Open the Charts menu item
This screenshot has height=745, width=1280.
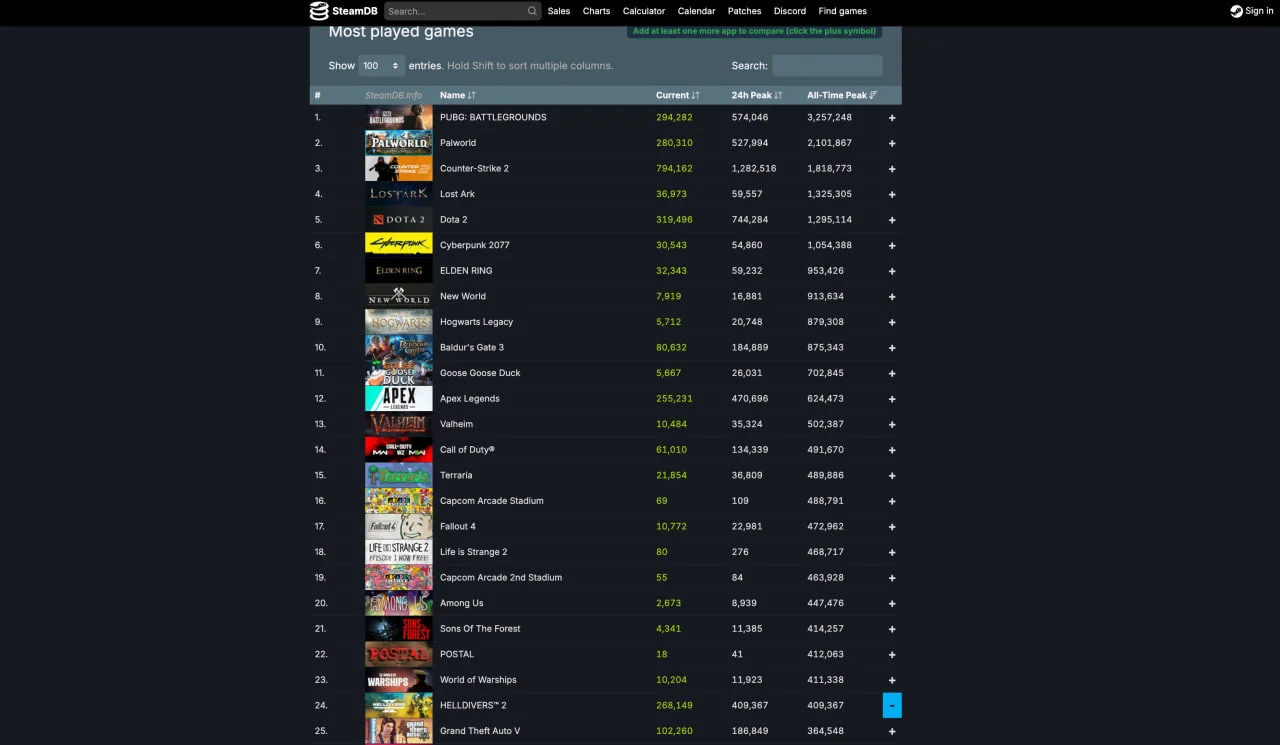pos(596,11)
